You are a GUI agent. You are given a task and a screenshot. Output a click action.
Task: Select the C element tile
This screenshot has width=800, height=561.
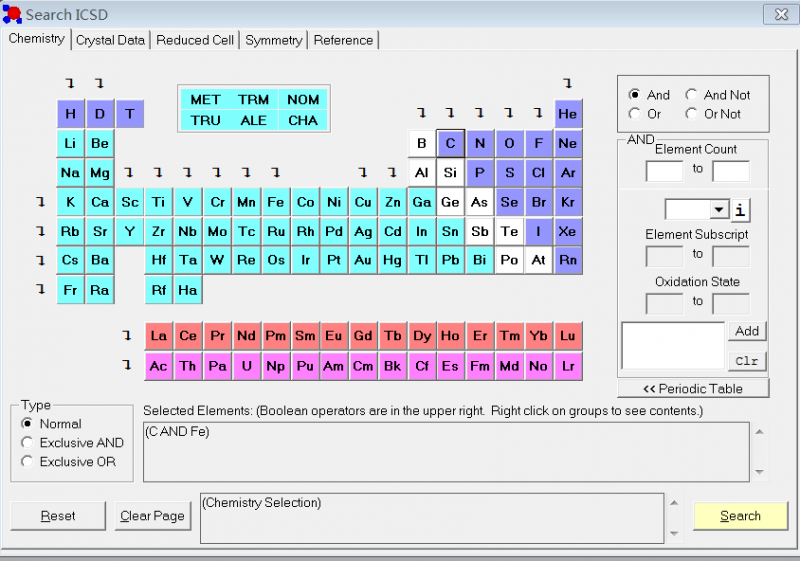click(451, 143)
